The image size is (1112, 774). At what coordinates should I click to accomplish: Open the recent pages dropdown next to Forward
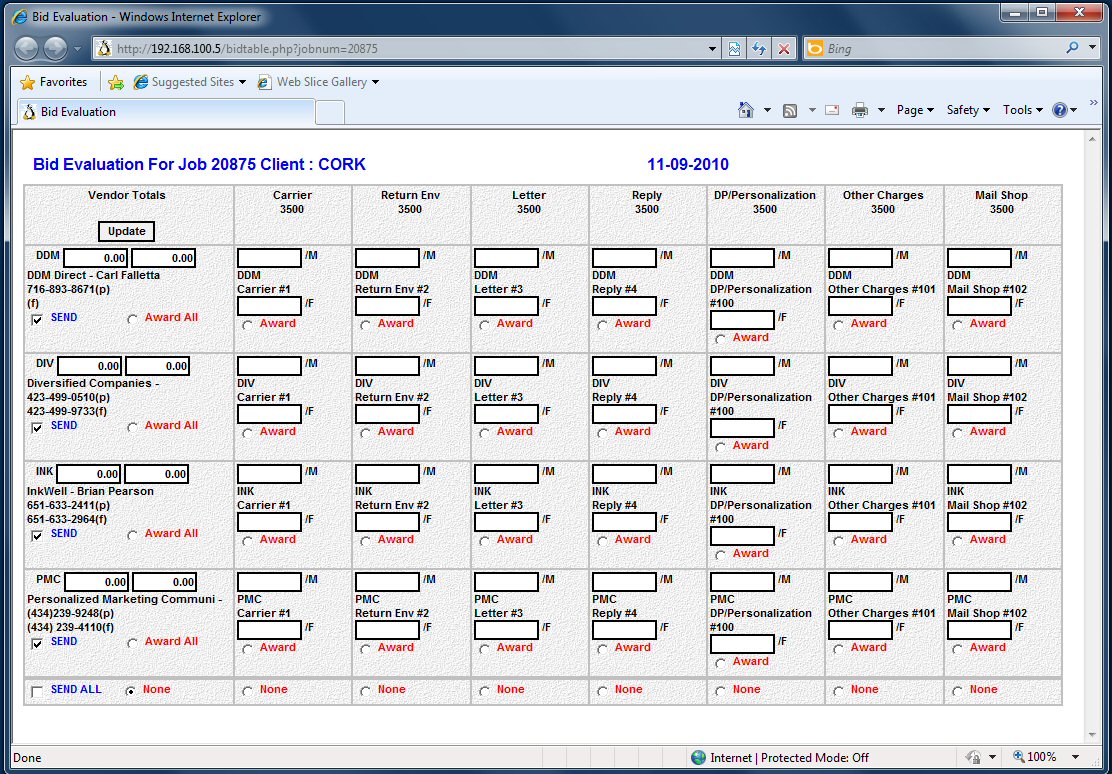pos(77,49)
